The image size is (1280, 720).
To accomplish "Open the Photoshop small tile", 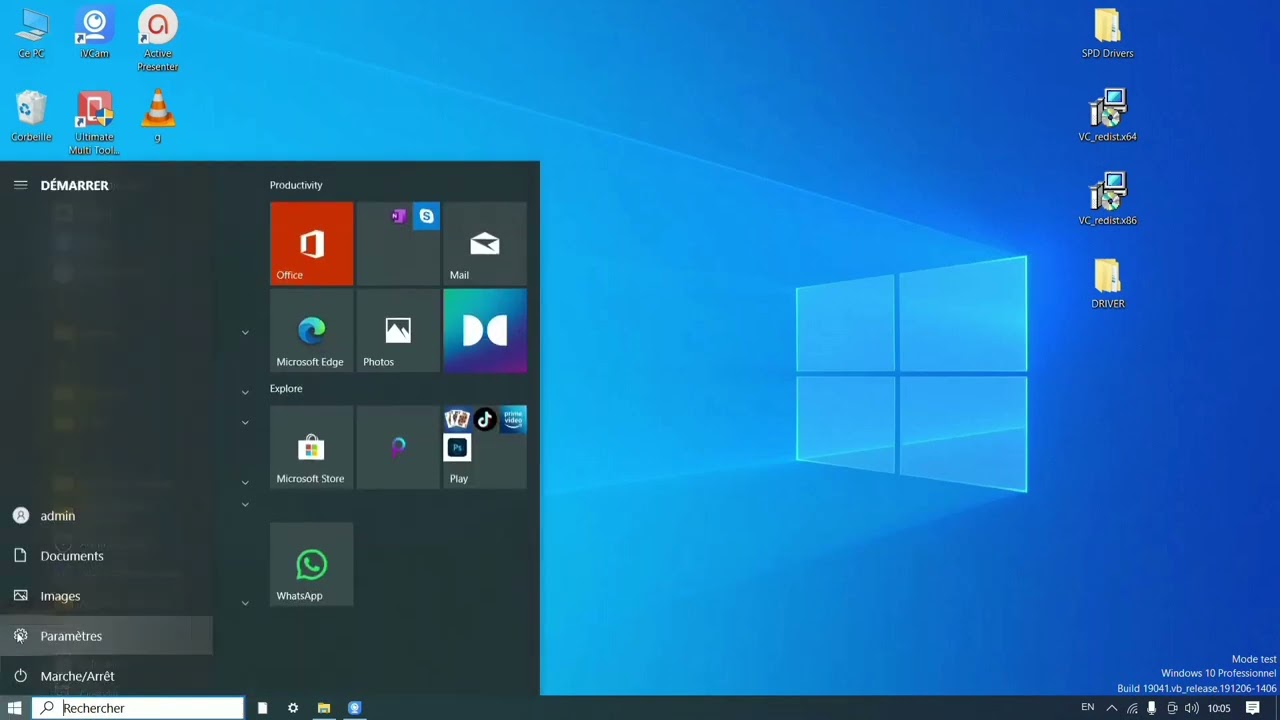I will [457, 448].
